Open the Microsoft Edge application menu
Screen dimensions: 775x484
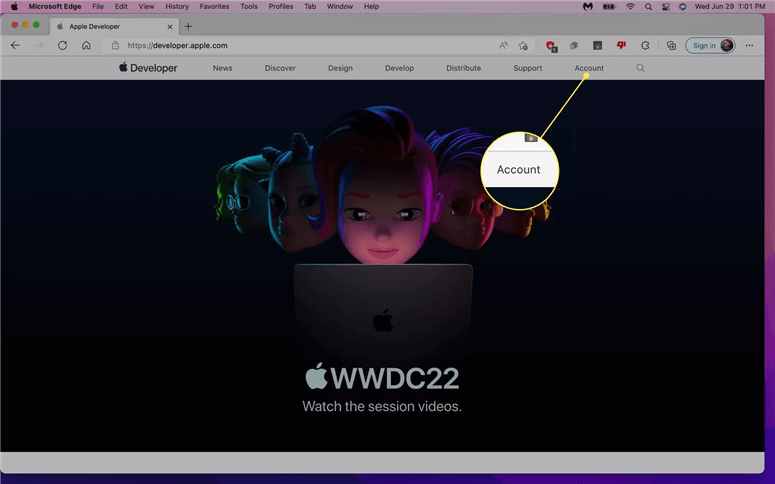coord(55,6)
